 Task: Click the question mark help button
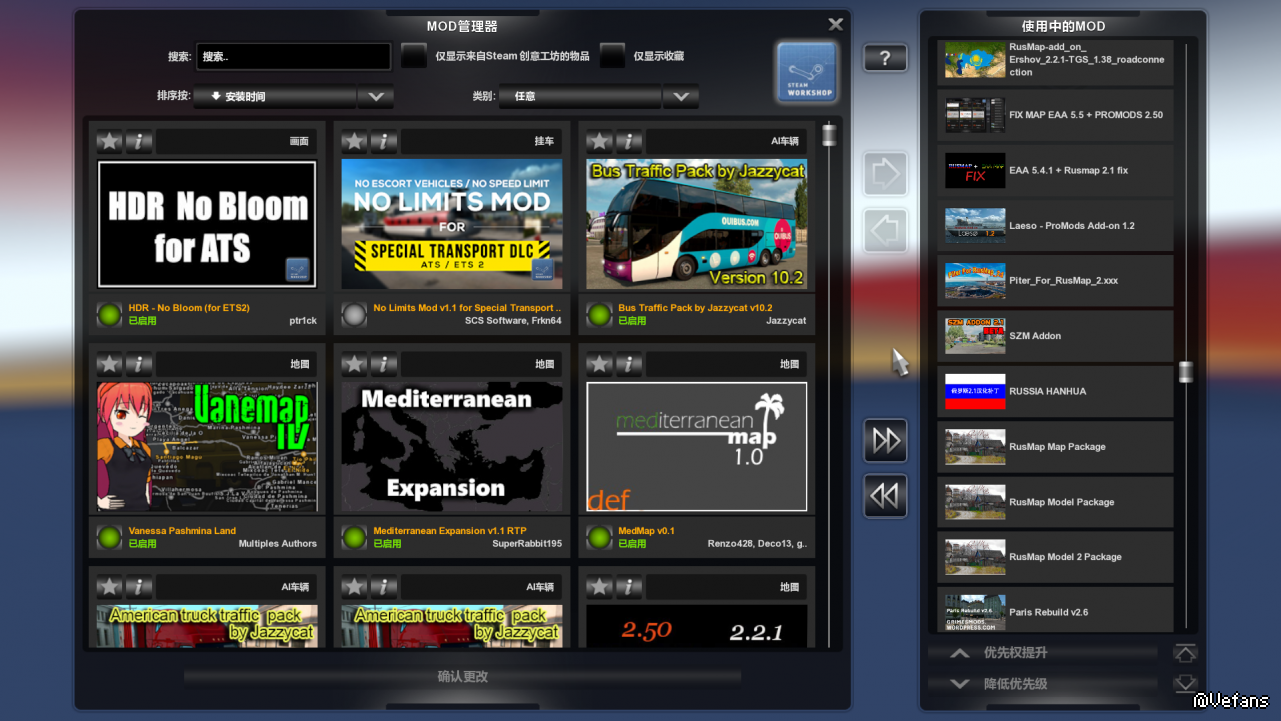pyautogui.click(x=885, y=58)
